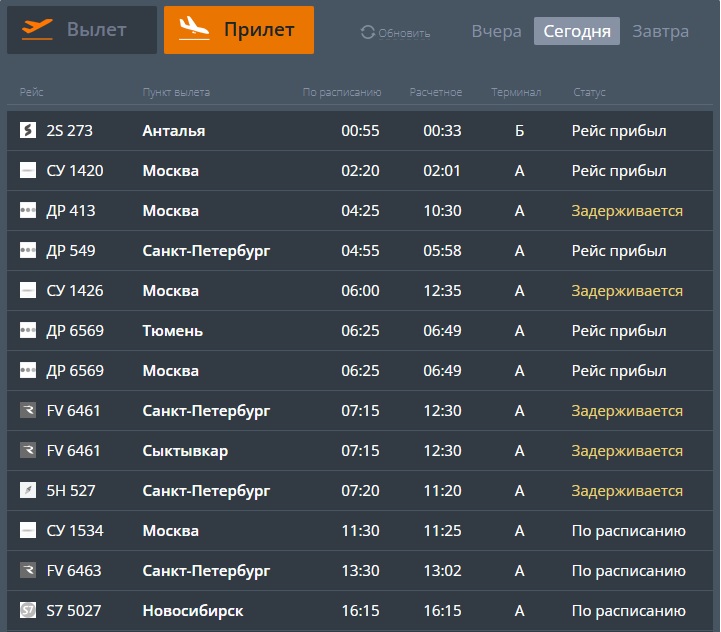This screenshot has height=632, width=721.
Task: Click Рейс прибыл status of 2S 273
Action: (619, 131)
